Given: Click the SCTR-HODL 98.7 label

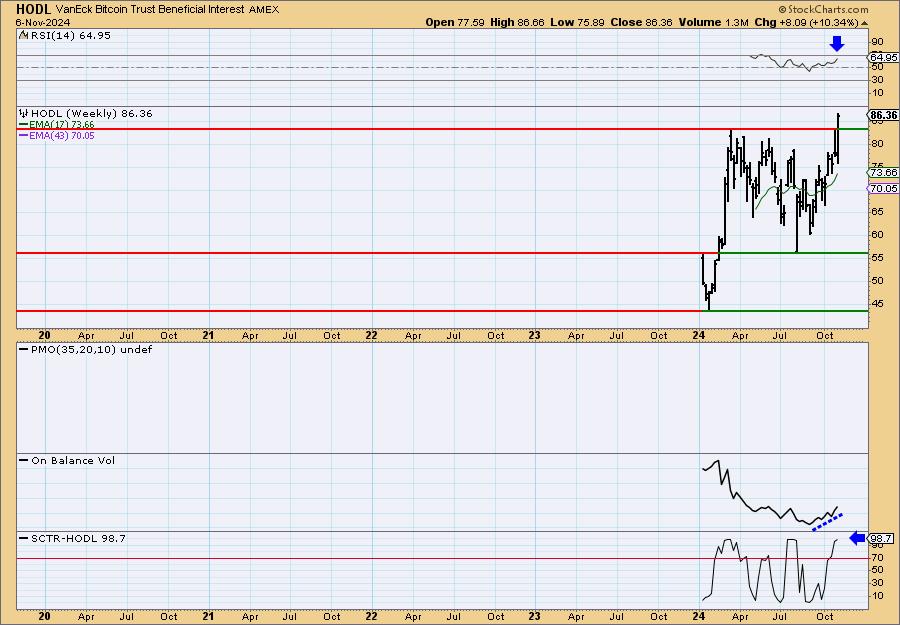Looking at the screenshot, I should 78,538.
